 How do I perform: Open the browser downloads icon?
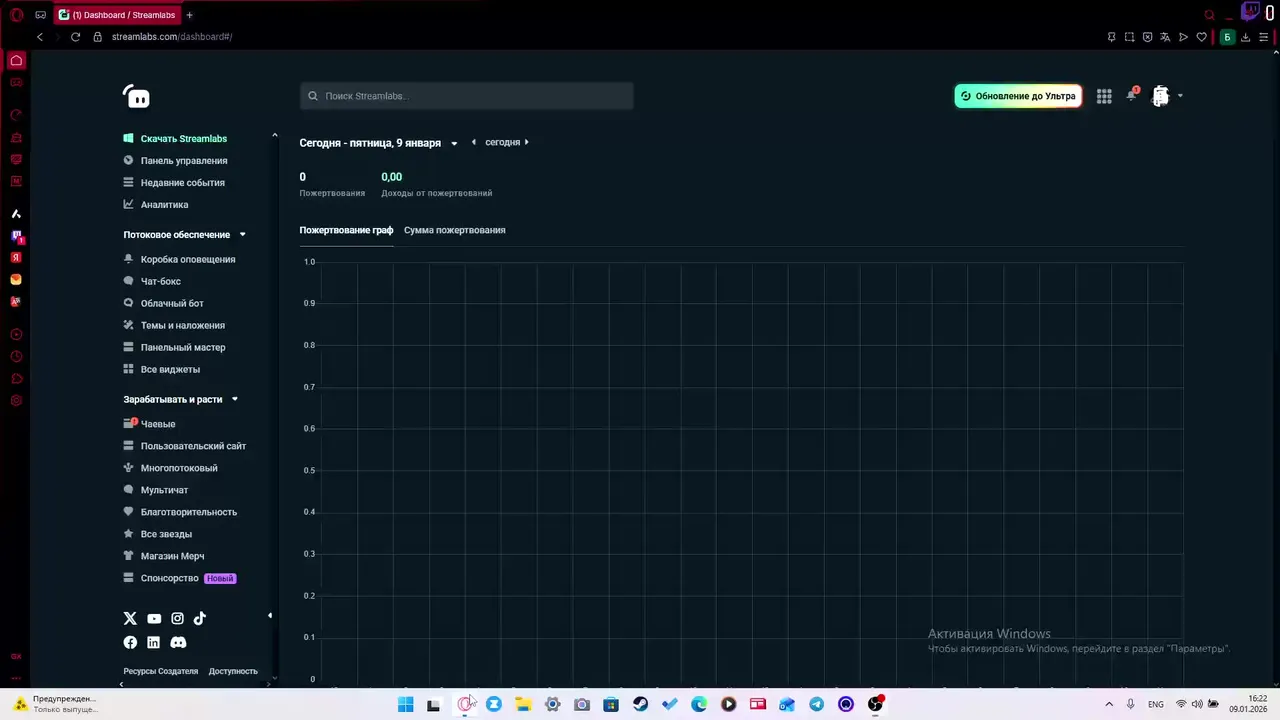pos(1245,37)
